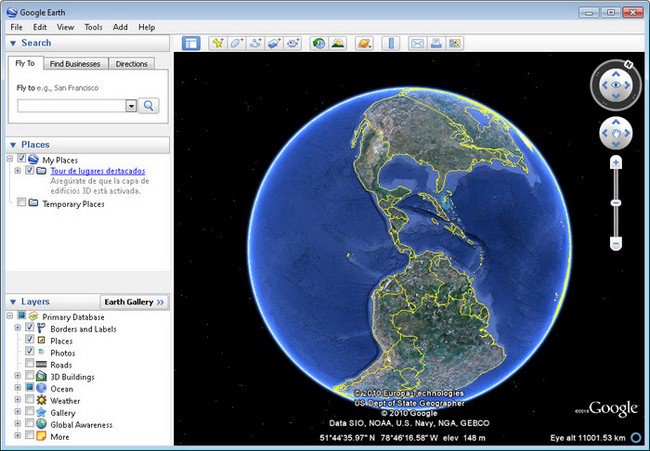Click the email envelope toolbar icon
The height and width of the screenshot is (451, 650).
417,44
